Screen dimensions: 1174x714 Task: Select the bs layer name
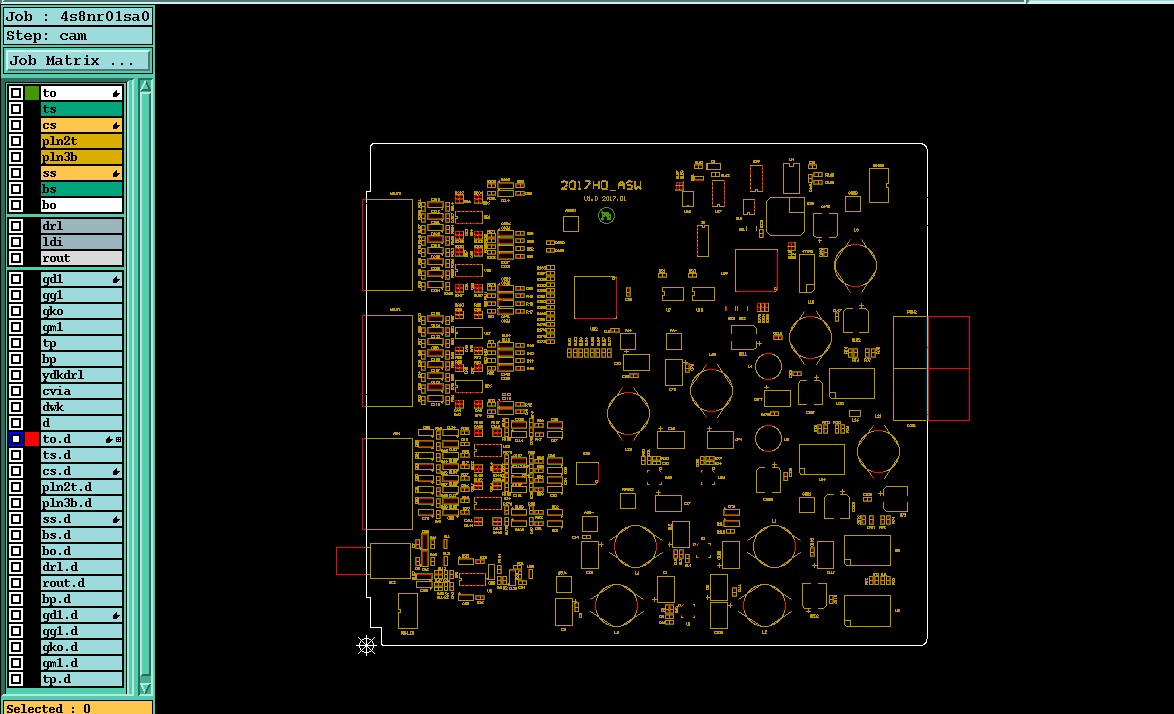pyautogui.click(x=82, y=189)
